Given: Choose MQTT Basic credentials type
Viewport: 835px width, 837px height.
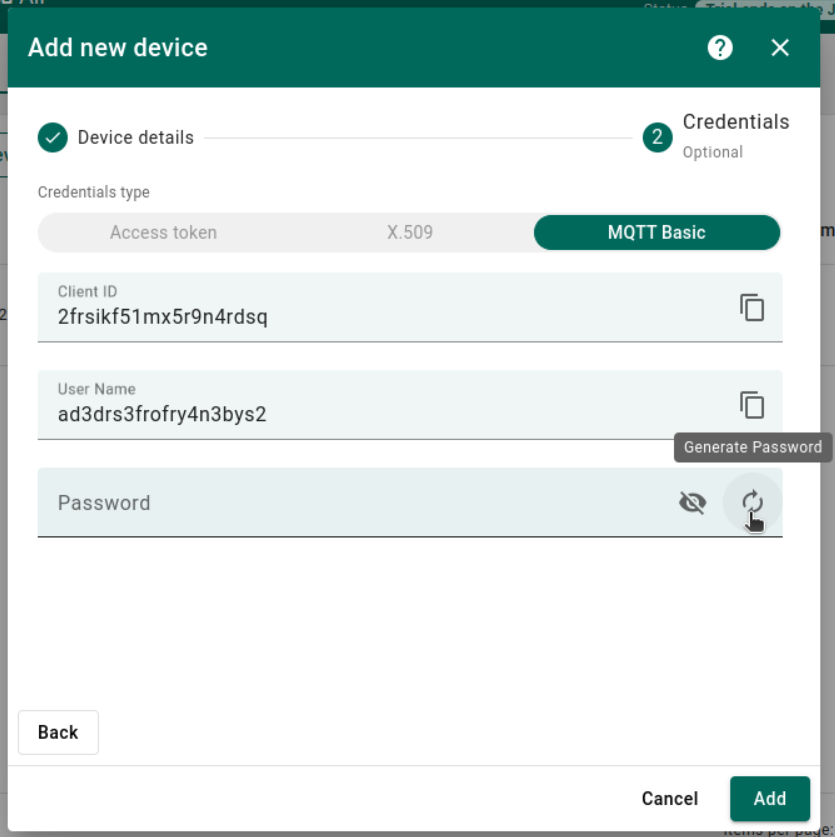Looking at the screenshot, I should [x=656, y=233].
